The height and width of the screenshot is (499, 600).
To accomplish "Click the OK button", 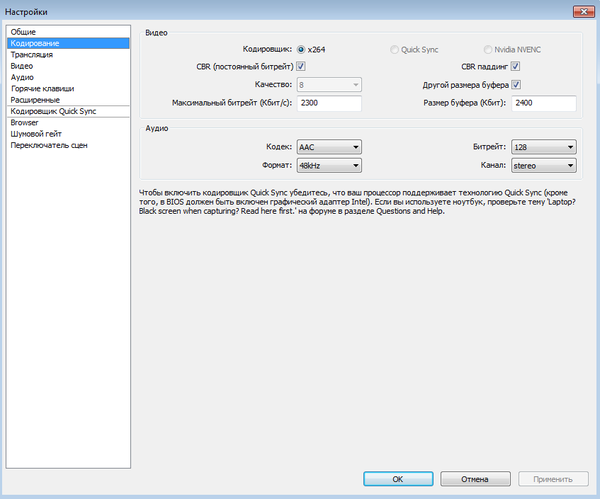I will click(398, 479).
